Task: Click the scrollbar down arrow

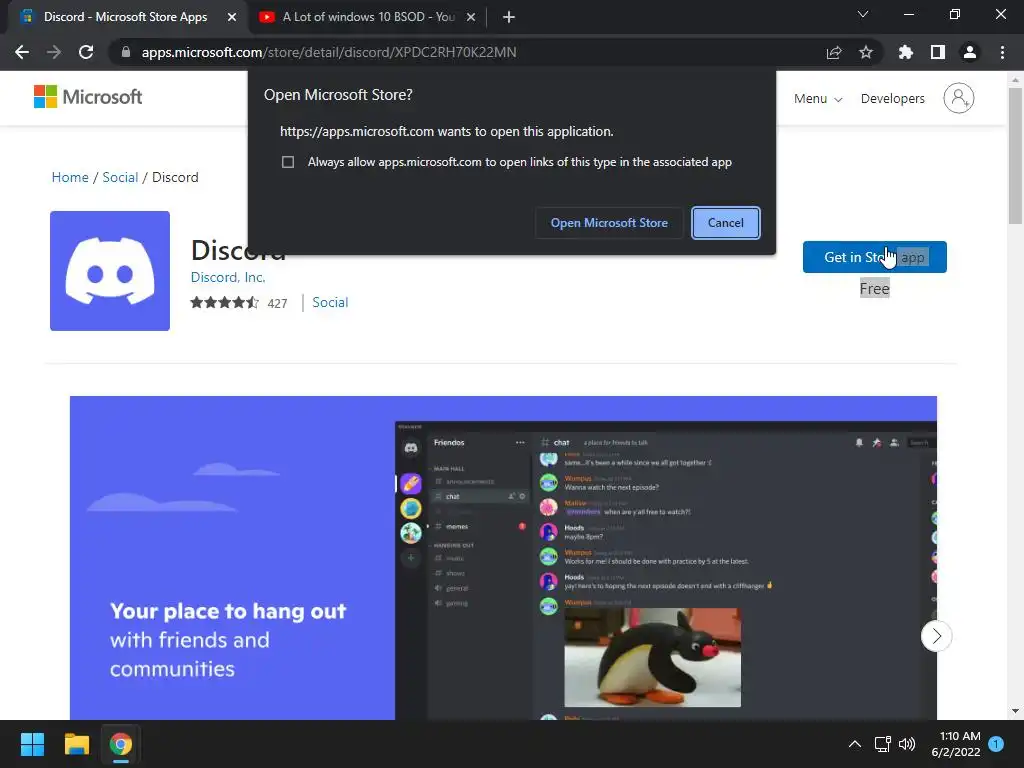Action: [1015, 711]
